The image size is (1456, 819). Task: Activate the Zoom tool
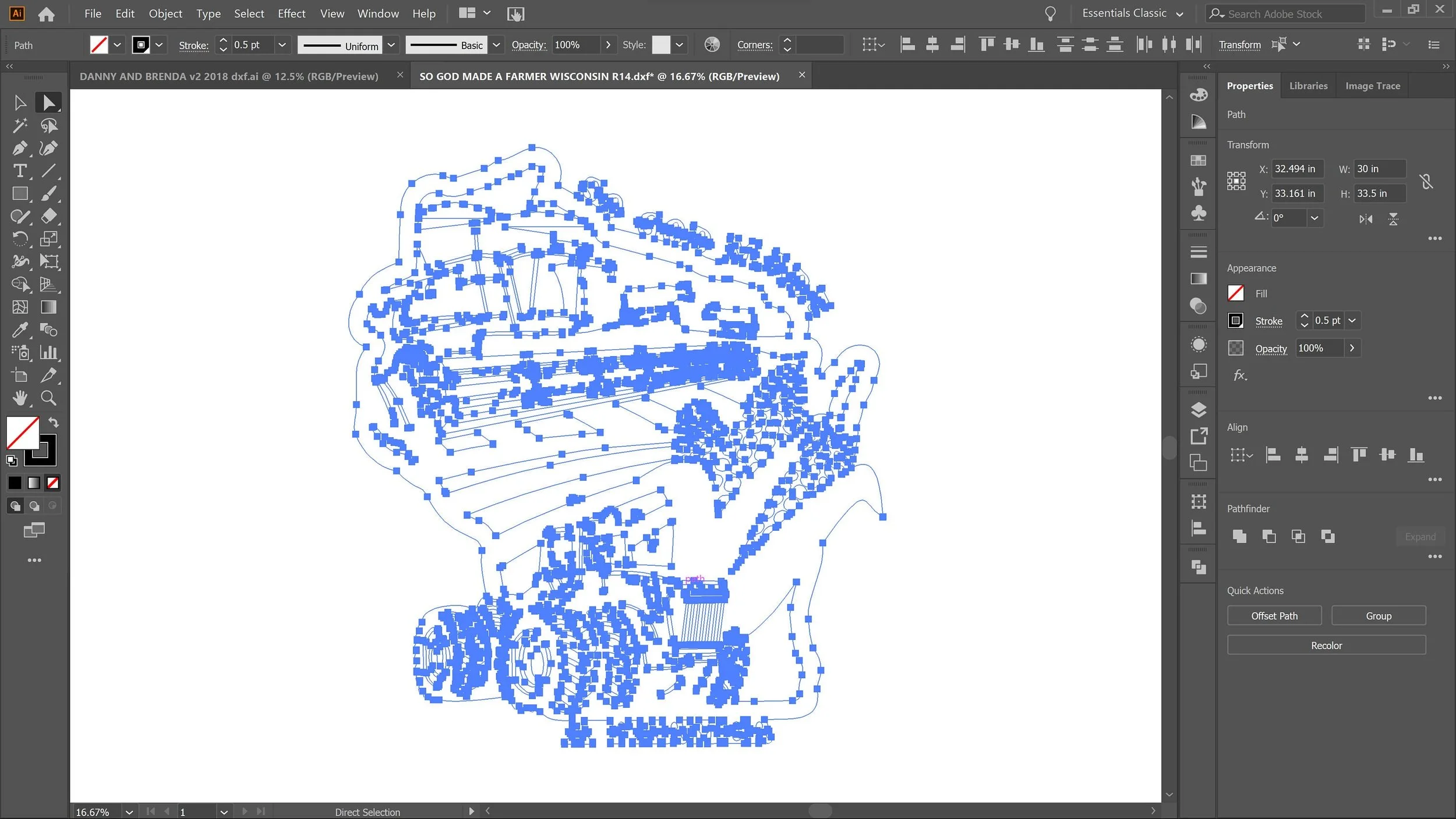point(49,398)
